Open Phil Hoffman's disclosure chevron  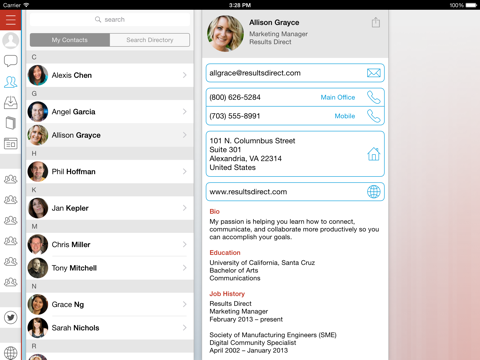[184, 171]
